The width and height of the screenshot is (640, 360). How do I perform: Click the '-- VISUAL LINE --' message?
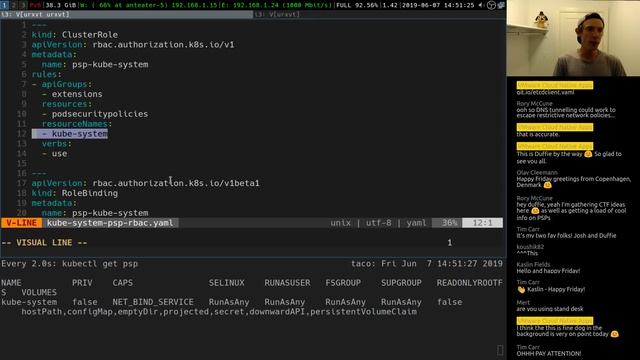[x=44, y=243]
